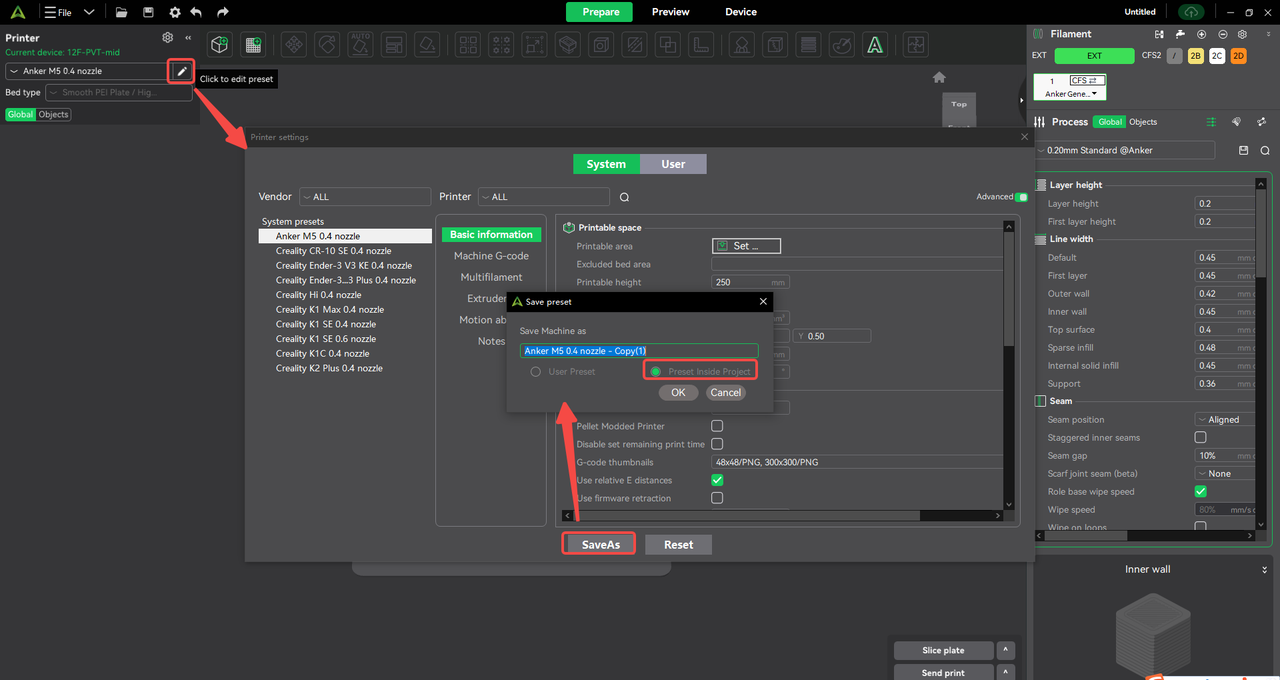Select the 2B yellow filament slot
Screen dimensions: 1280x680
click(x=1196, y=56)
